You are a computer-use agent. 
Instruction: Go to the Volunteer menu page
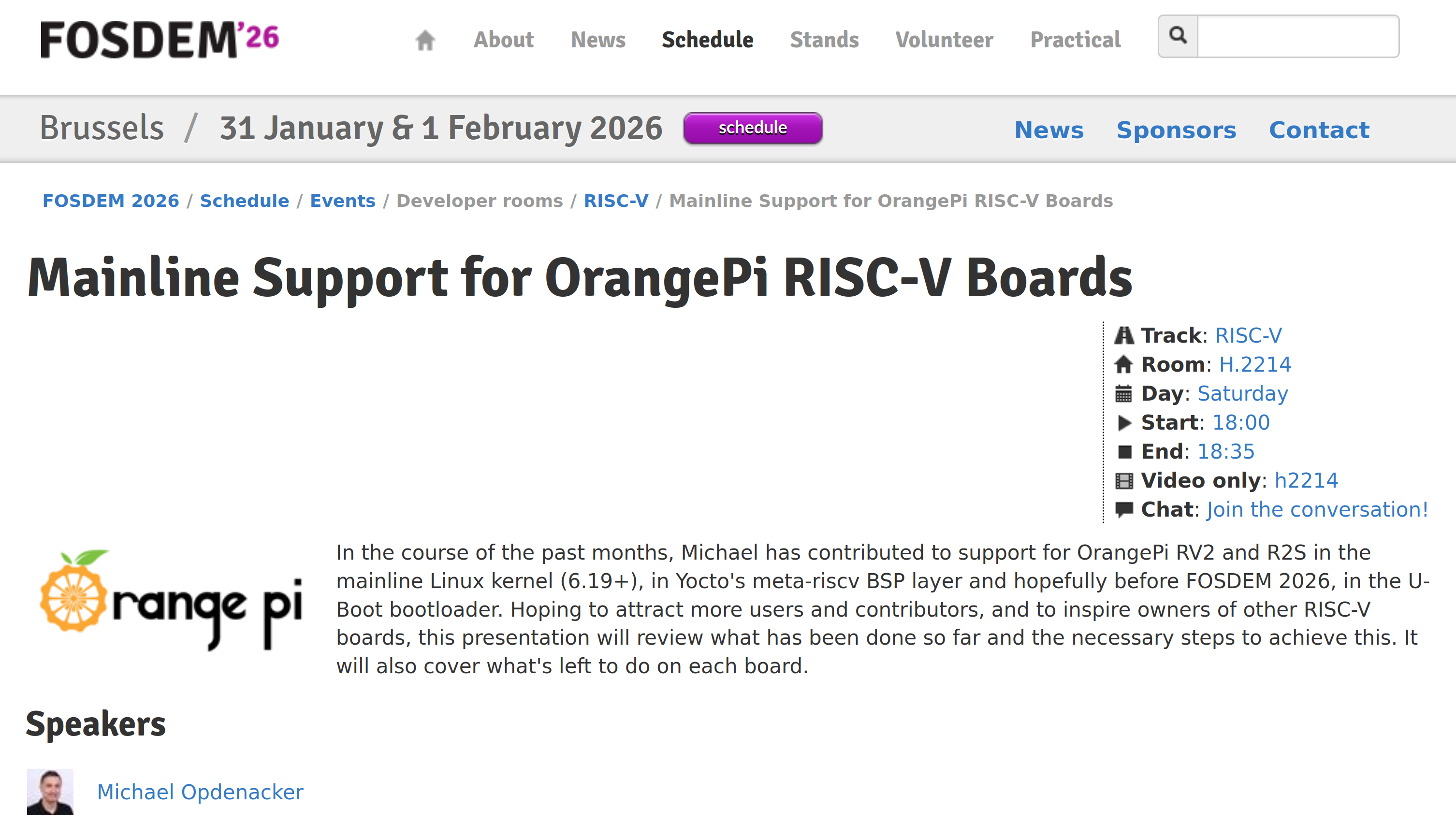(944, 40)
